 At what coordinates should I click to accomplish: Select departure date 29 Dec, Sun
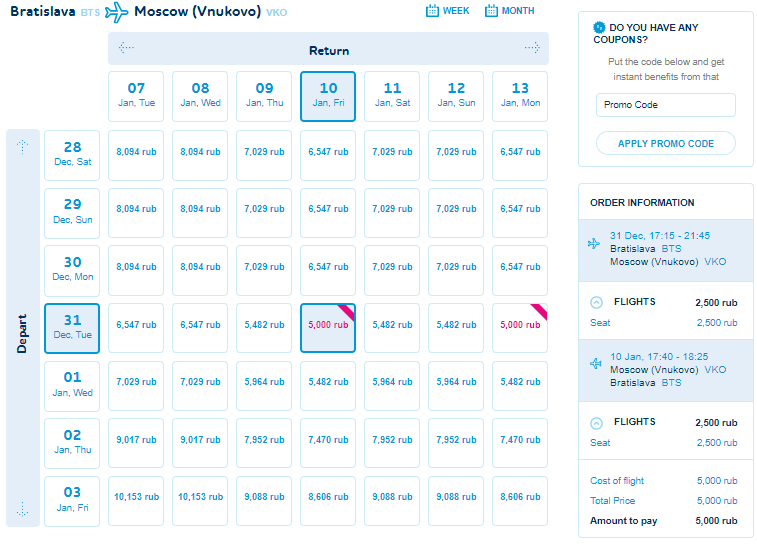pos(72,213)
